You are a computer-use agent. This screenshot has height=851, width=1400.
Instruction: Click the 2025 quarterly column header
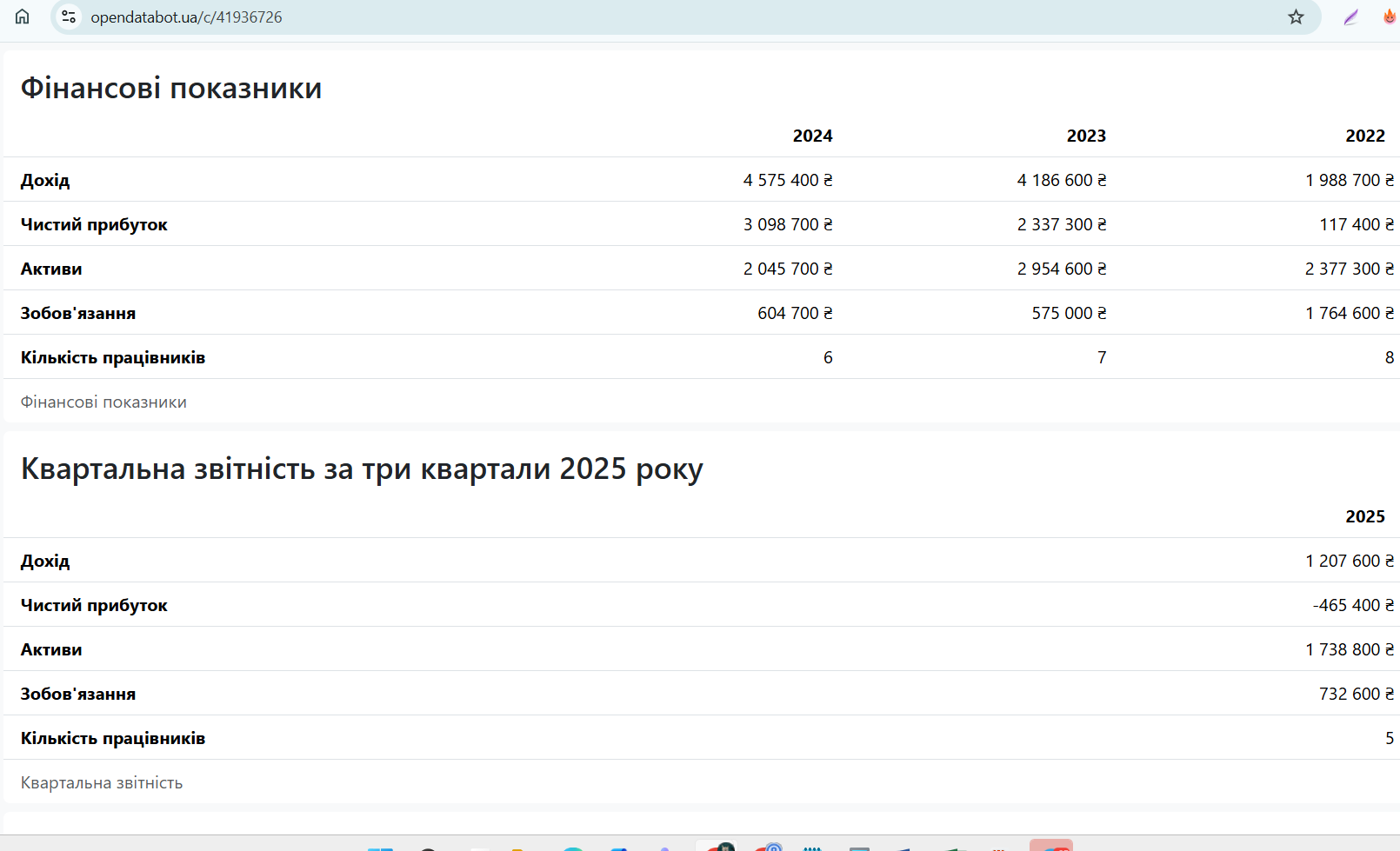pyautogui.click(x=1364, y=516)
